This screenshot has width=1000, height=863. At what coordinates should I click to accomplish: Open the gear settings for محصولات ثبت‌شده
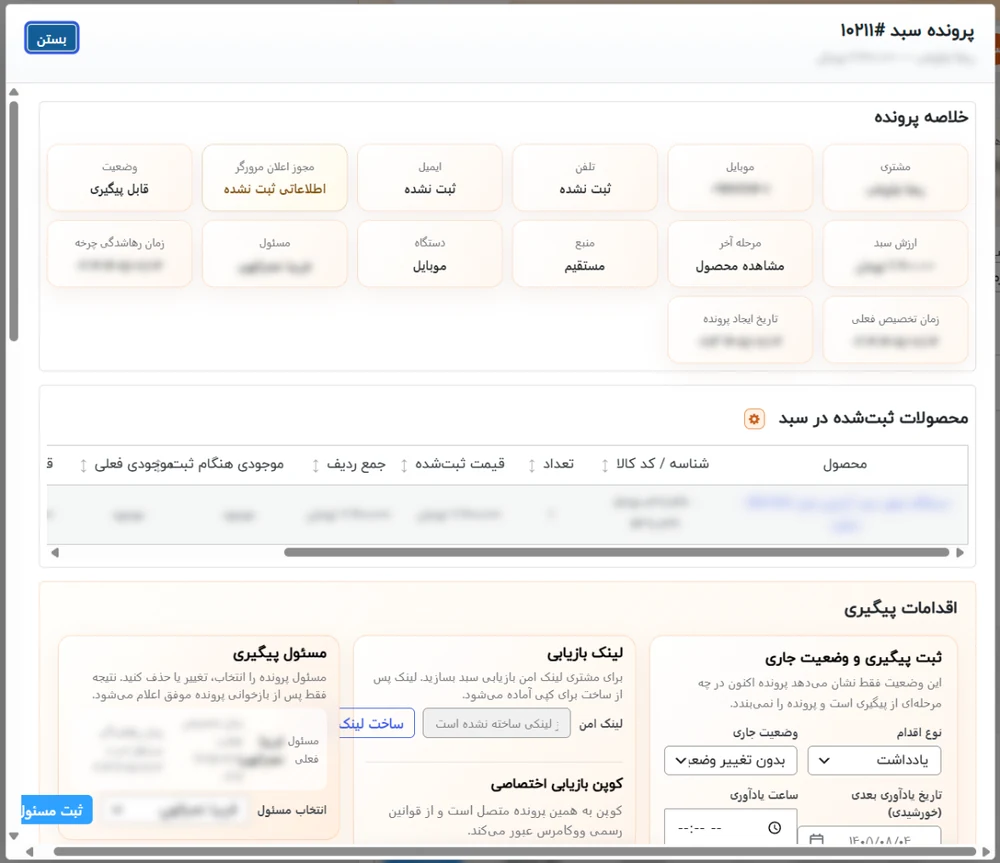tap(754, 419)
